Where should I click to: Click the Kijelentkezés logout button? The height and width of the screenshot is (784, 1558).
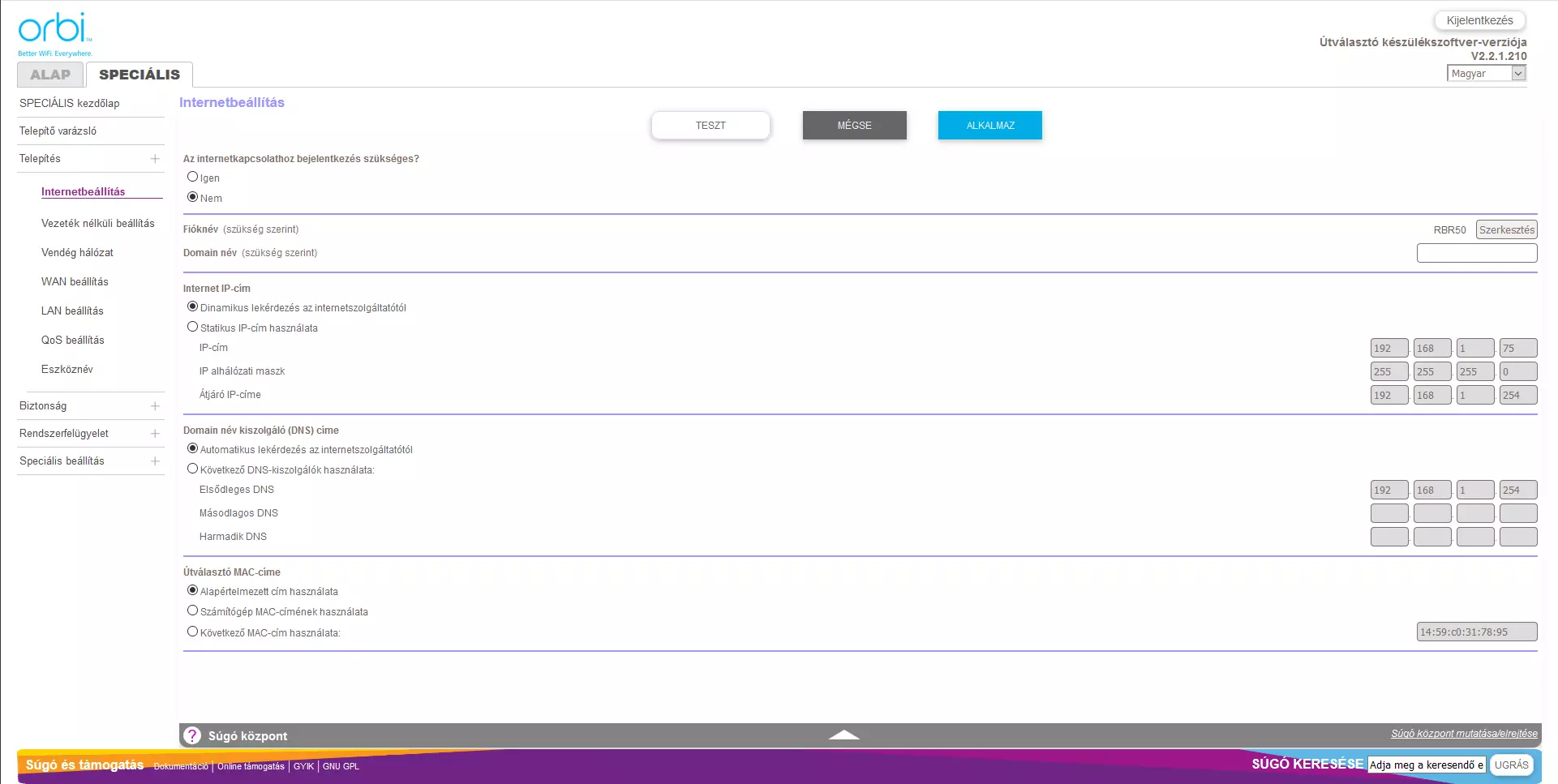1479,20
